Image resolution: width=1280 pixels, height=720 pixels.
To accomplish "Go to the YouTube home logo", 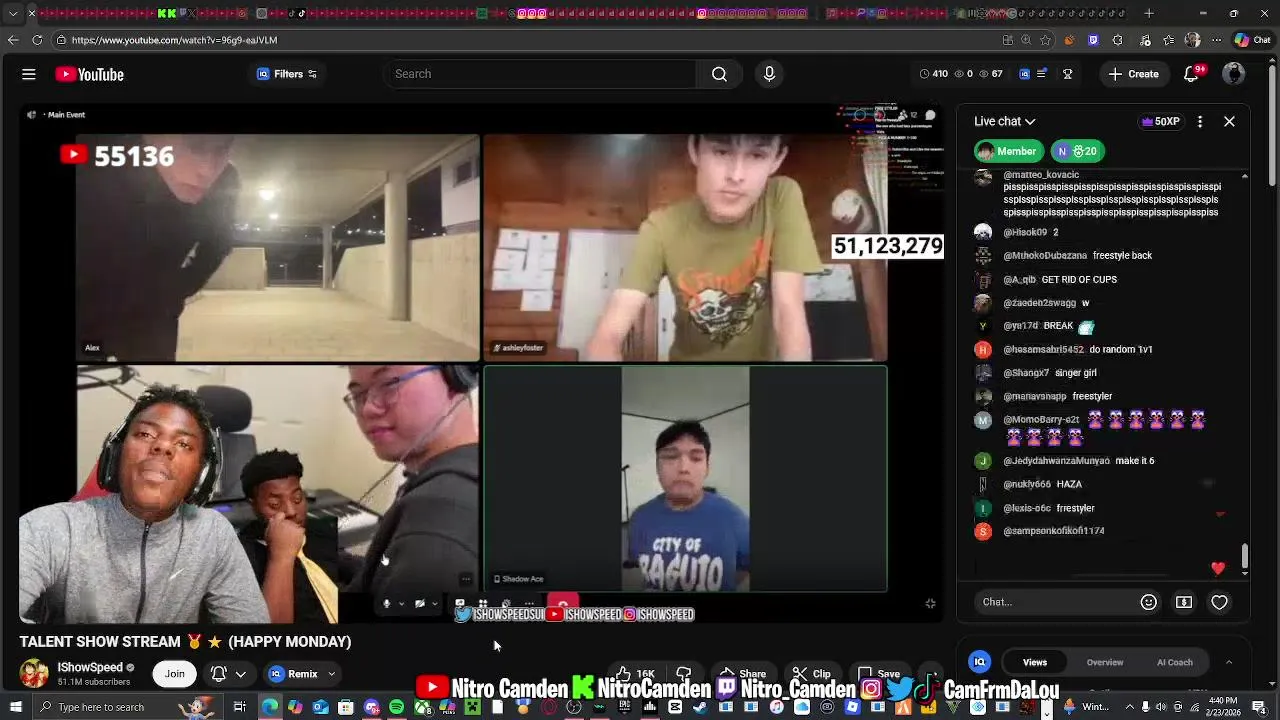I will (x=90, y=74).
